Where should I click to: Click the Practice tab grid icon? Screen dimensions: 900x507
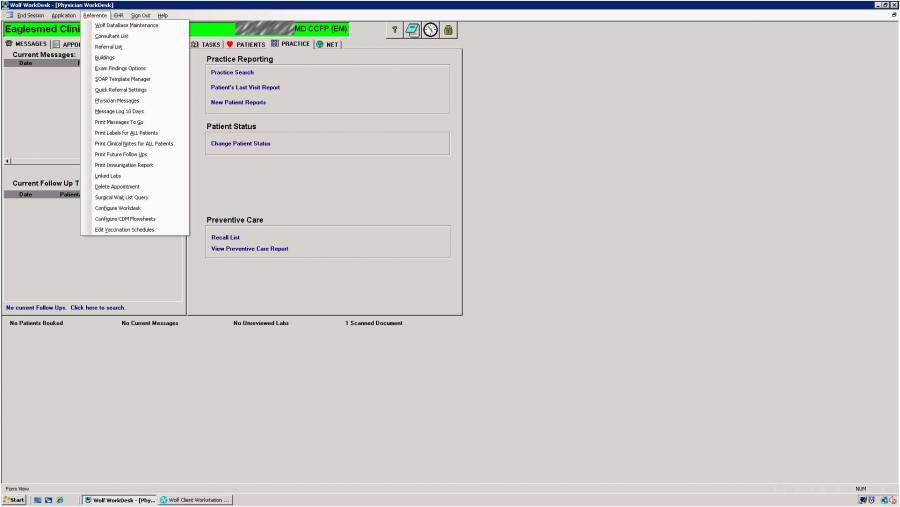click(x=275, y=44)
